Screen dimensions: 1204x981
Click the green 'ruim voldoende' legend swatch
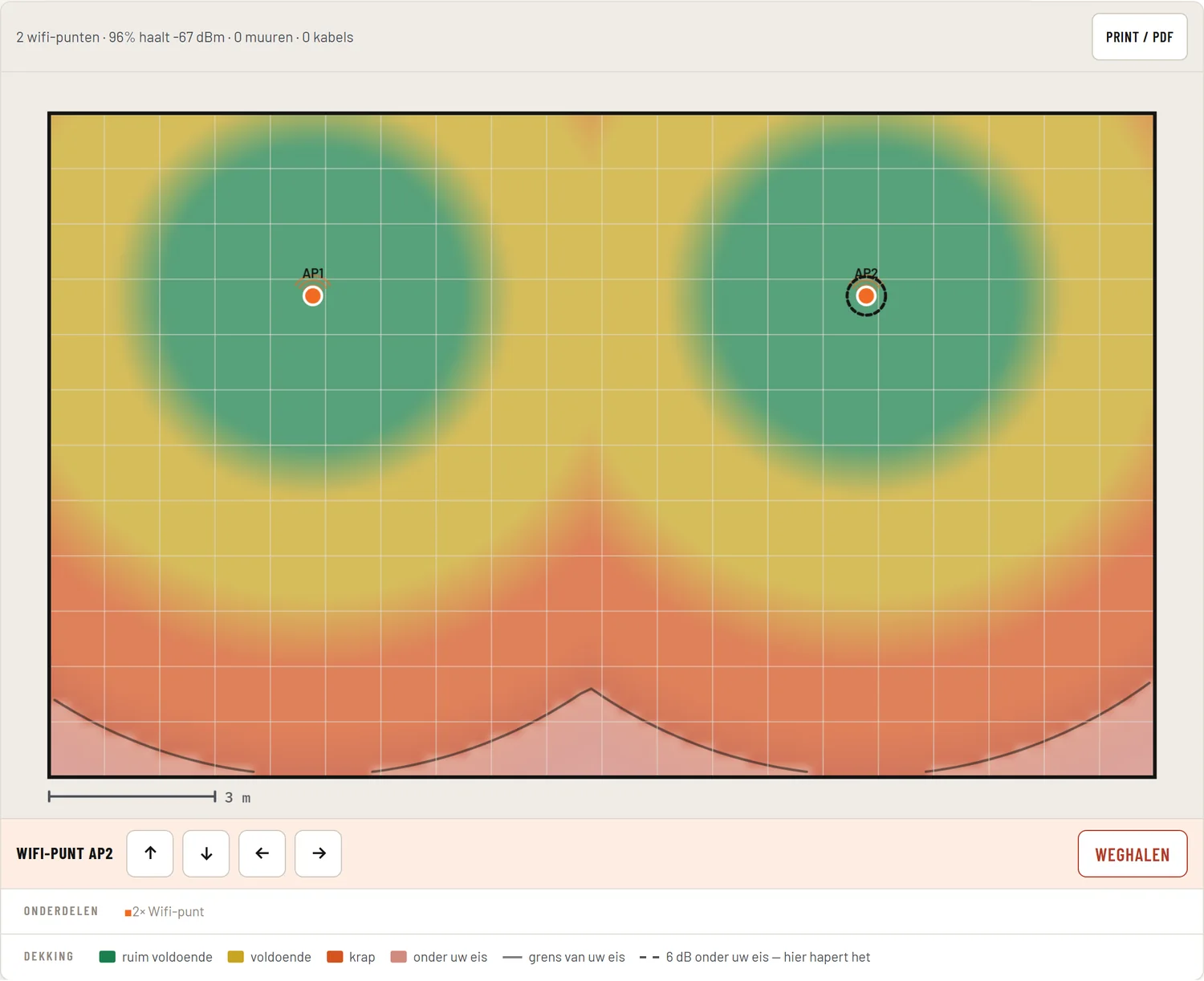(107, 957)
